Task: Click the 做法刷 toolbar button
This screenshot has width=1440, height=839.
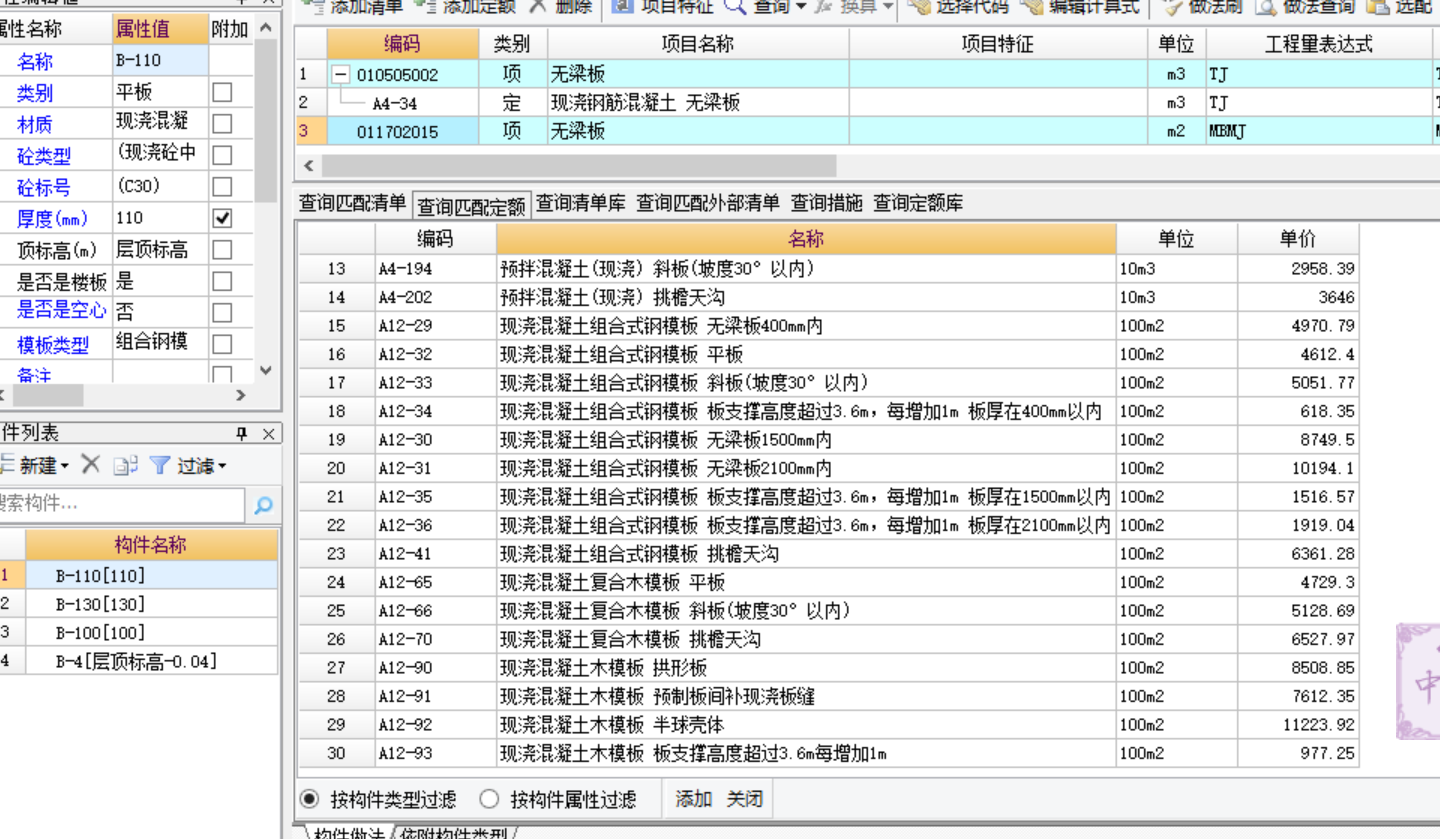Action: pyautogui.click(x=1202, y=7)
